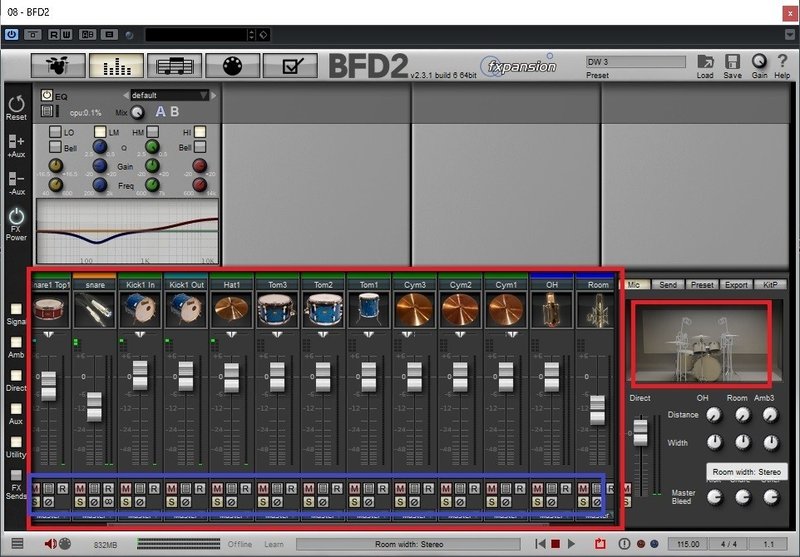Open the Mixer page with level bars icon

116,65
